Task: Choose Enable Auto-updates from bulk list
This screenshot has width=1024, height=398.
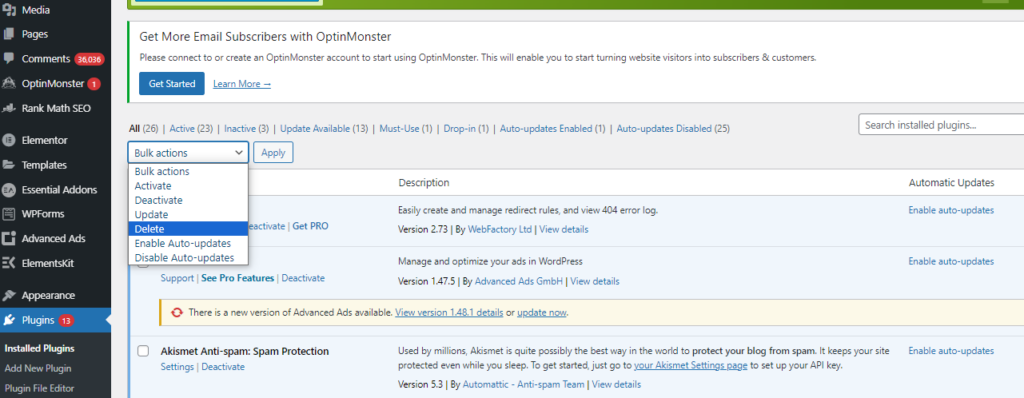Action: point(188,243)
